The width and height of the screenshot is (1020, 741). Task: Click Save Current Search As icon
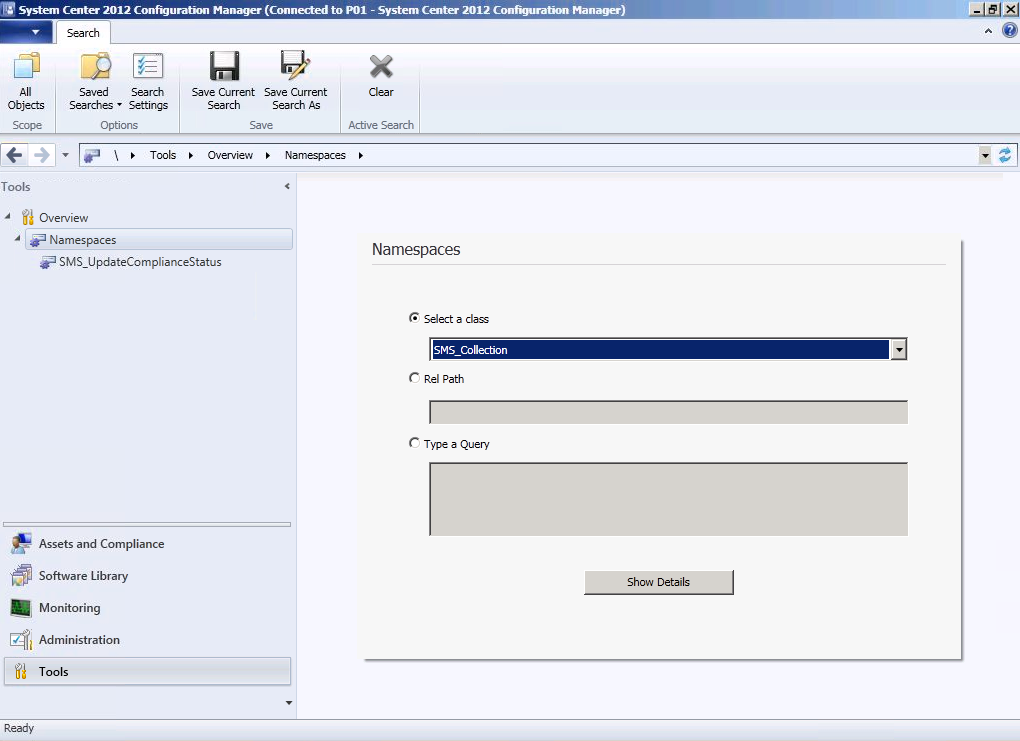[295, 66]
